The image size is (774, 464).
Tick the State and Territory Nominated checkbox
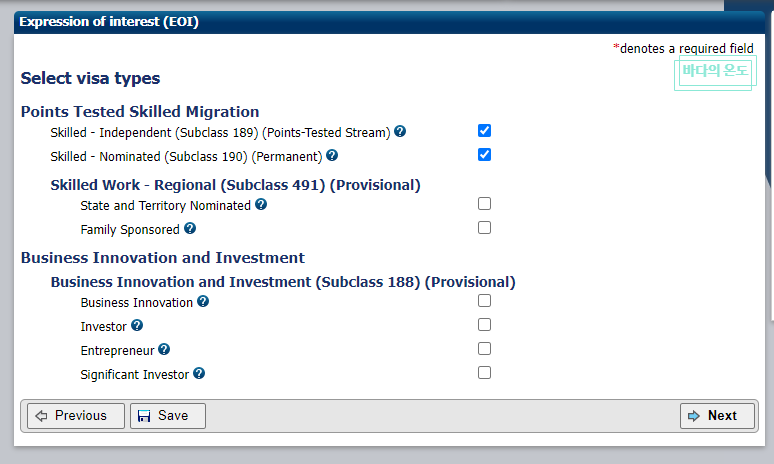tap(485, 204)
